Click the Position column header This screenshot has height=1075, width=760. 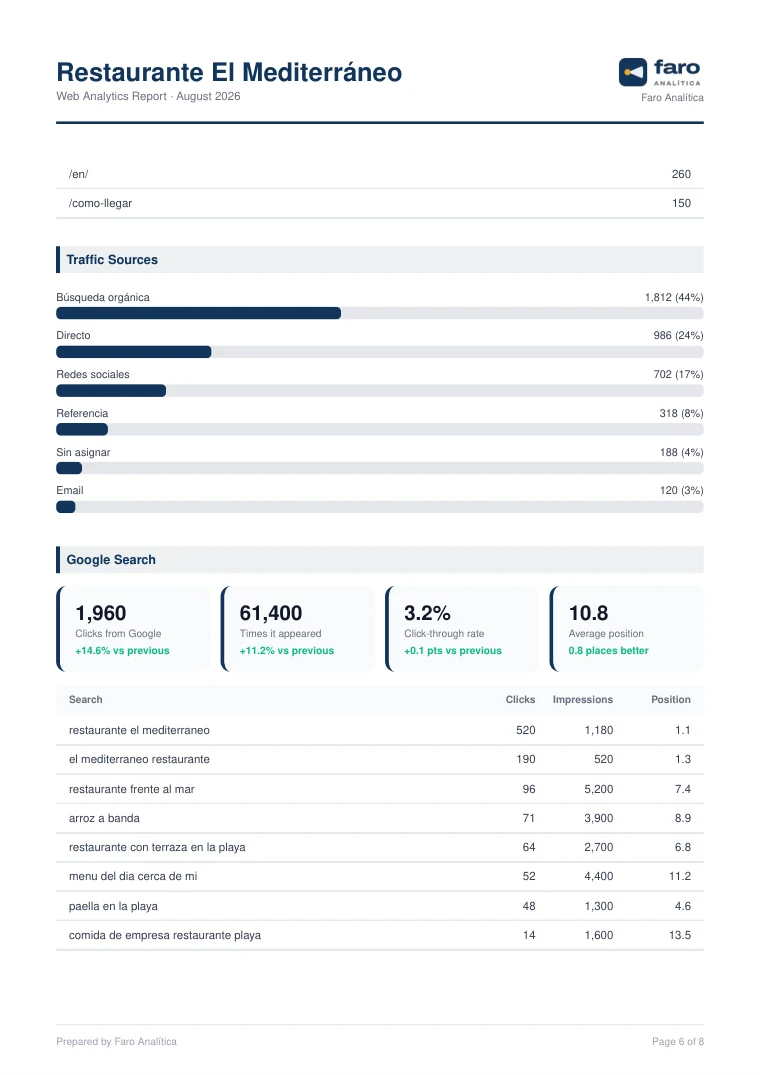[x=670, y=700]
